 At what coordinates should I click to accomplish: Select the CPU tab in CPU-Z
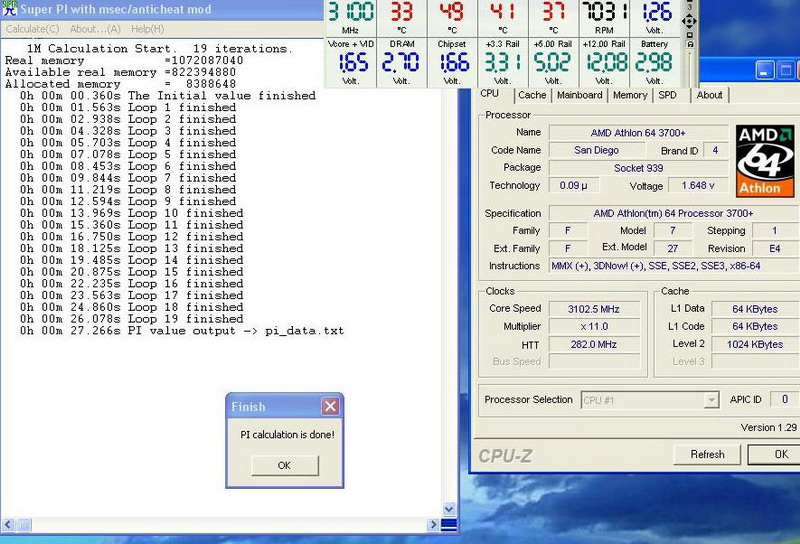[x=489, y=94]
